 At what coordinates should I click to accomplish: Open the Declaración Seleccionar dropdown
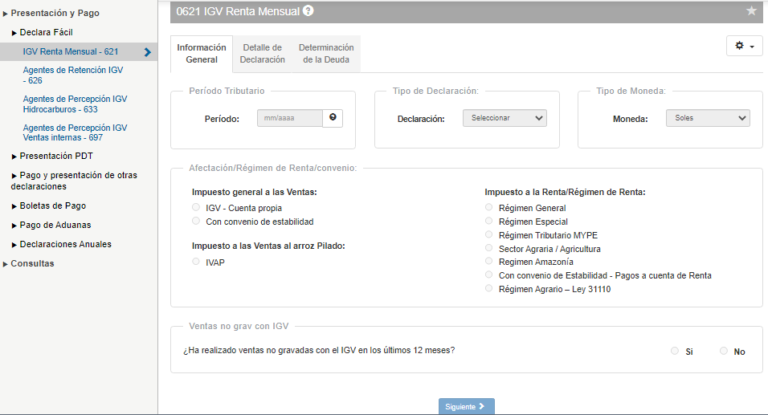504,118
